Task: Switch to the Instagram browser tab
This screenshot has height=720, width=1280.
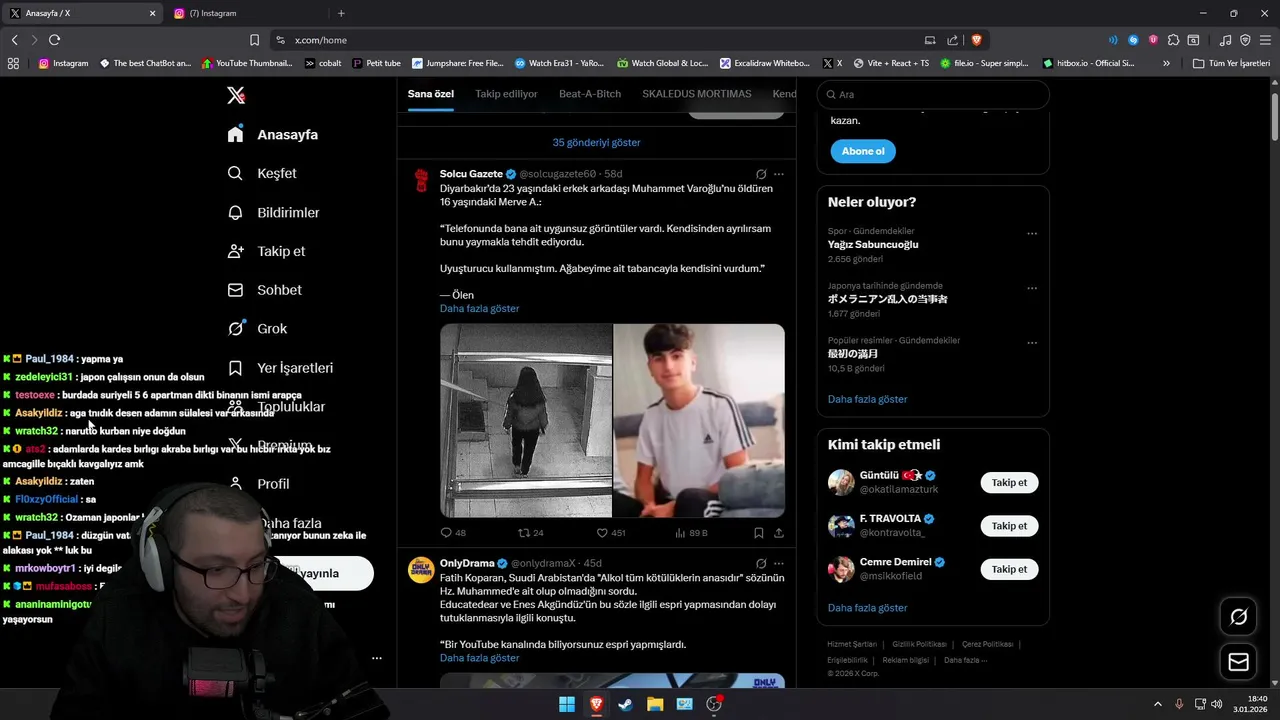Action: [x=247, y=13]
